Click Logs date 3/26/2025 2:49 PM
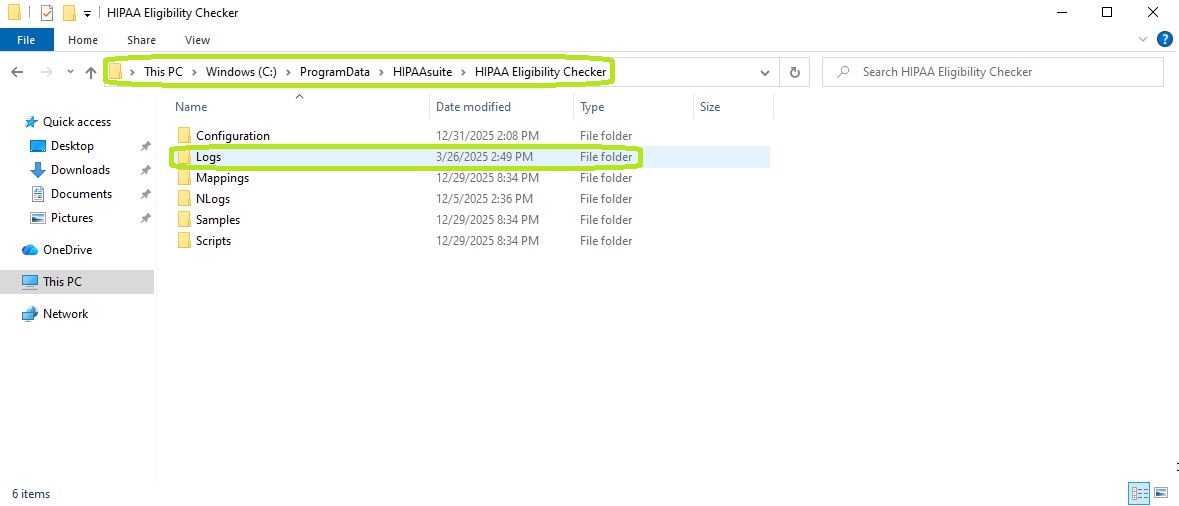This screenshot has height=506, width=1179. [484, 157]
